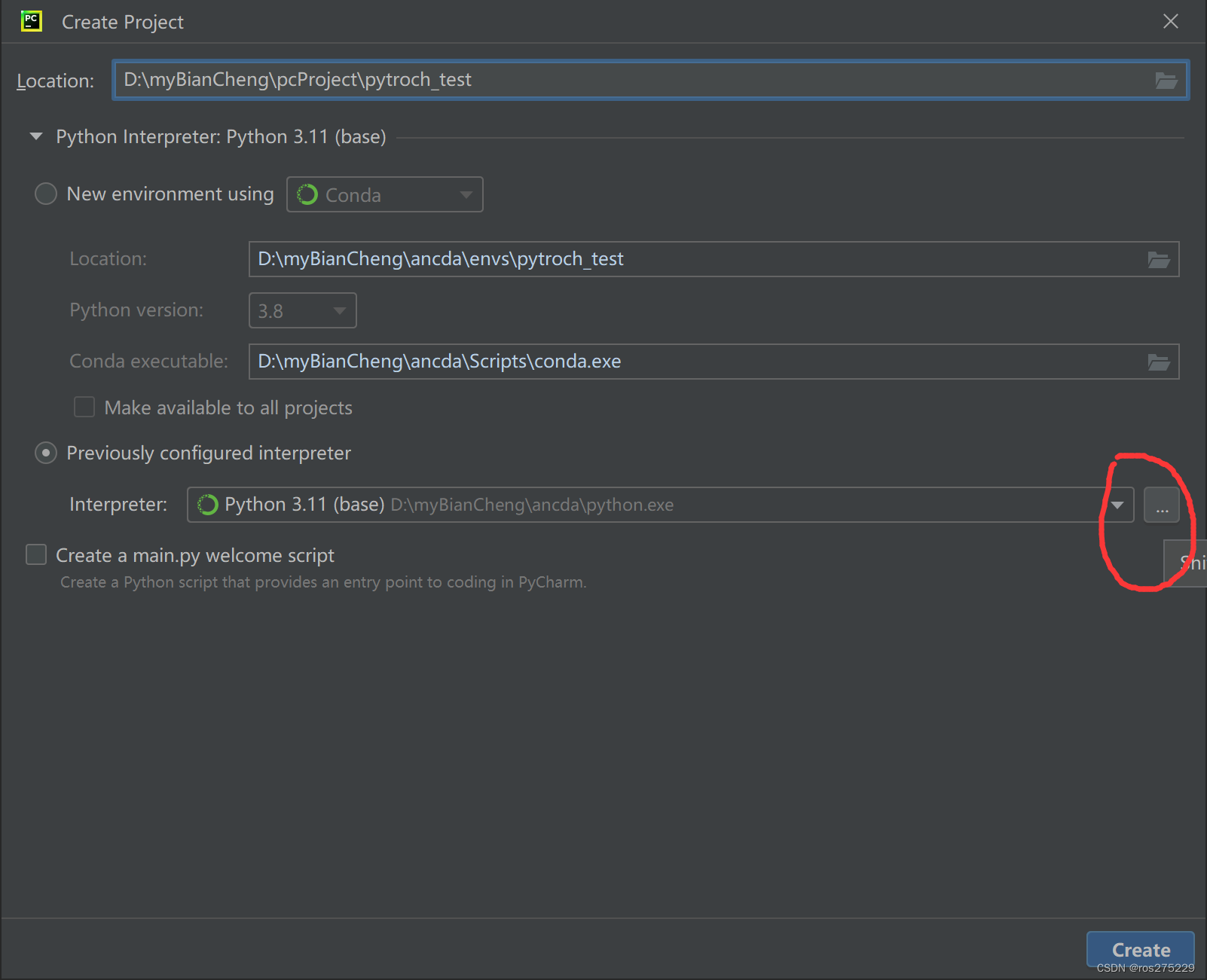
Task: Open the folder picker for conda environment Location
Action: (x=1159, y=258)
